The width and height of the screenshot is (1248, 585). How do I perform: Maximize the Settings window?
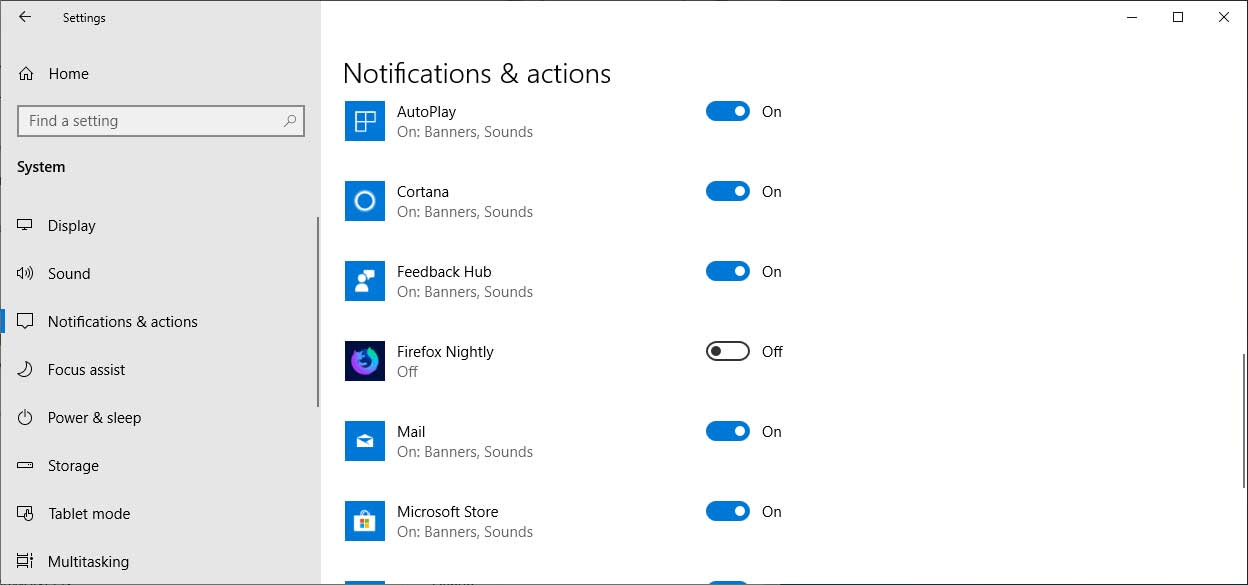tap(1178, 17)
